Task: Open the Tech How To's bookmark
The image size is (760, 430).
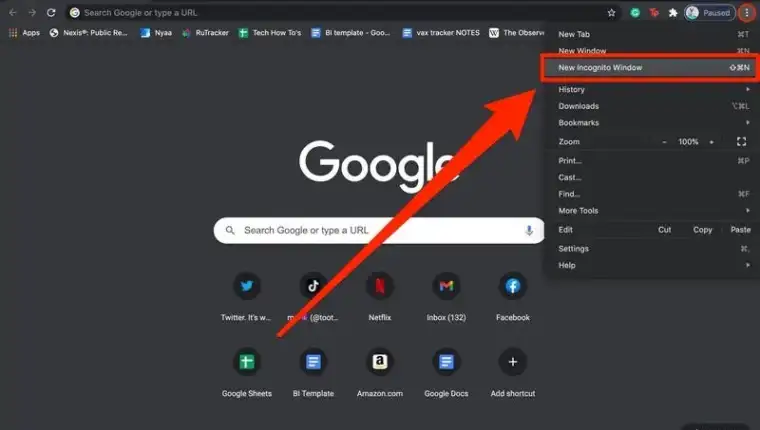Action: (x=270, y=32)
